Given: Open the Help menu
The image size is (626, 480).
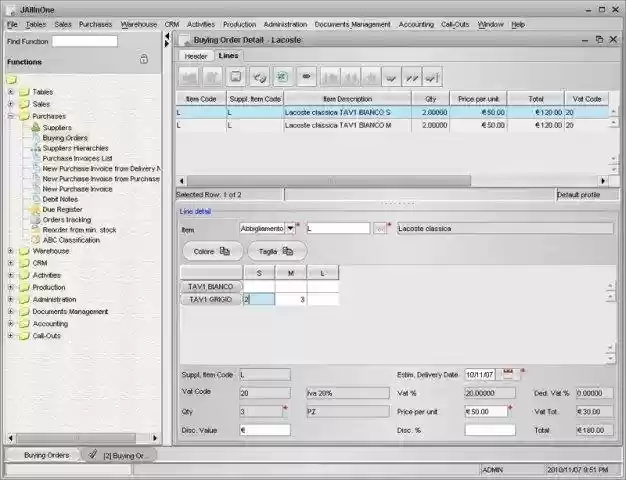Looking at the screenshot, I should click(518, 24).
